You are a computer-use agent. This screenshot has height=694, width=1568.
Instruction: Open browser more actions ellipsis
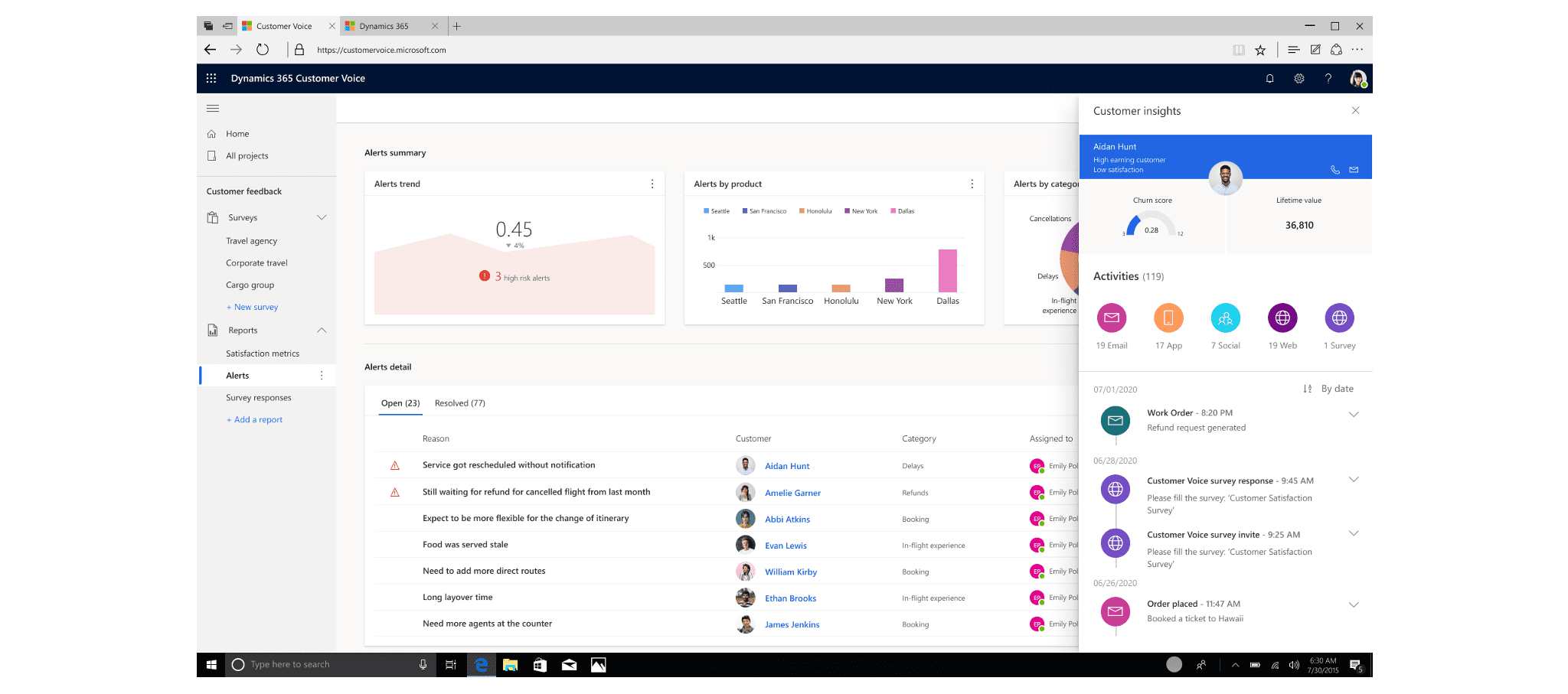(x=1357, y=50)
